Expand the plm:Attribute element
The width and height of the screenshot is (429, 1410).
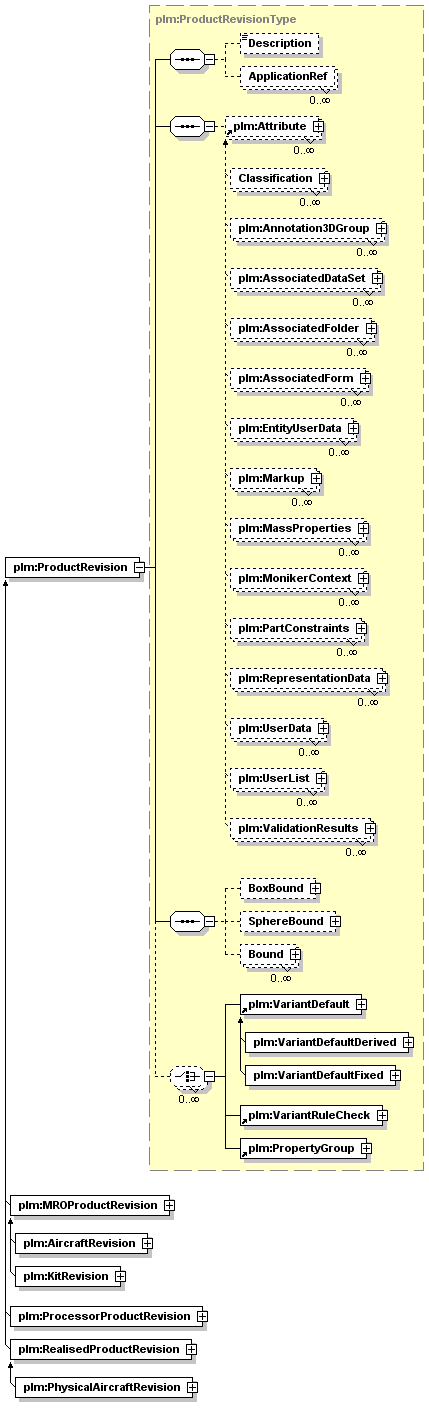(x=317, y=127)
